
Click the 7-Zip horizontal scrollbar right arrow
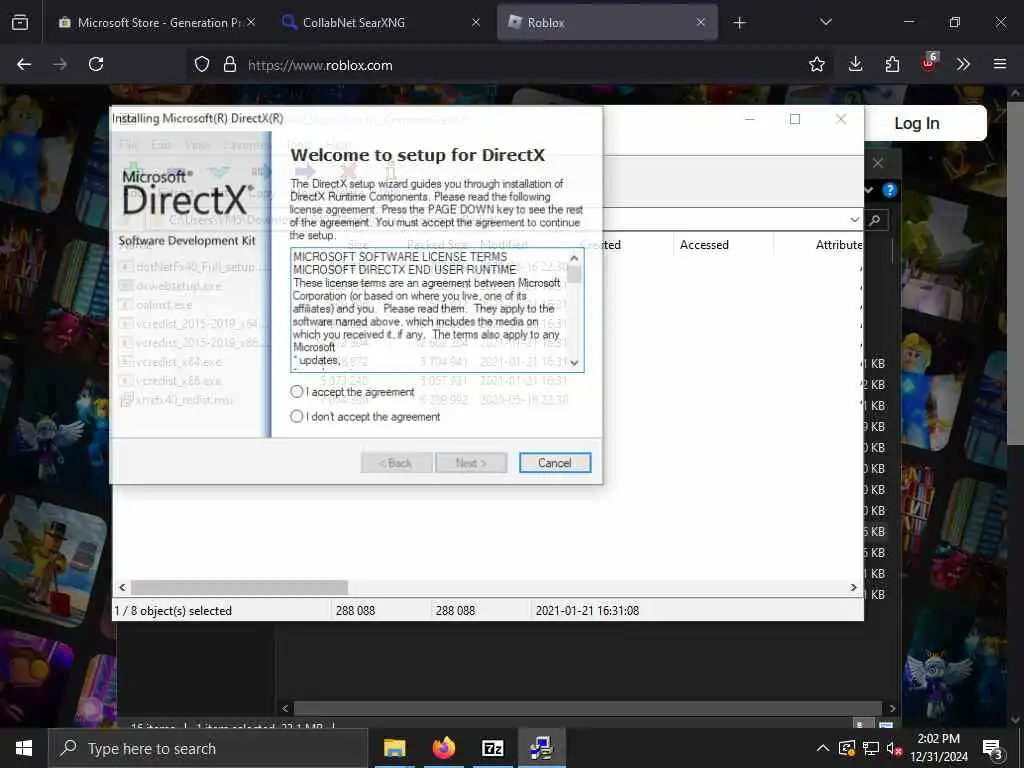coord(853,587)
